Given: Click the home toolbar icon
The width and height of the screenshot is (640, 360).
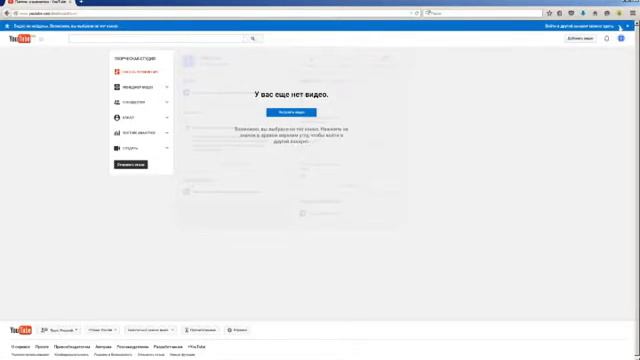Looking at the screenshot, I should (x=595, y=13).
